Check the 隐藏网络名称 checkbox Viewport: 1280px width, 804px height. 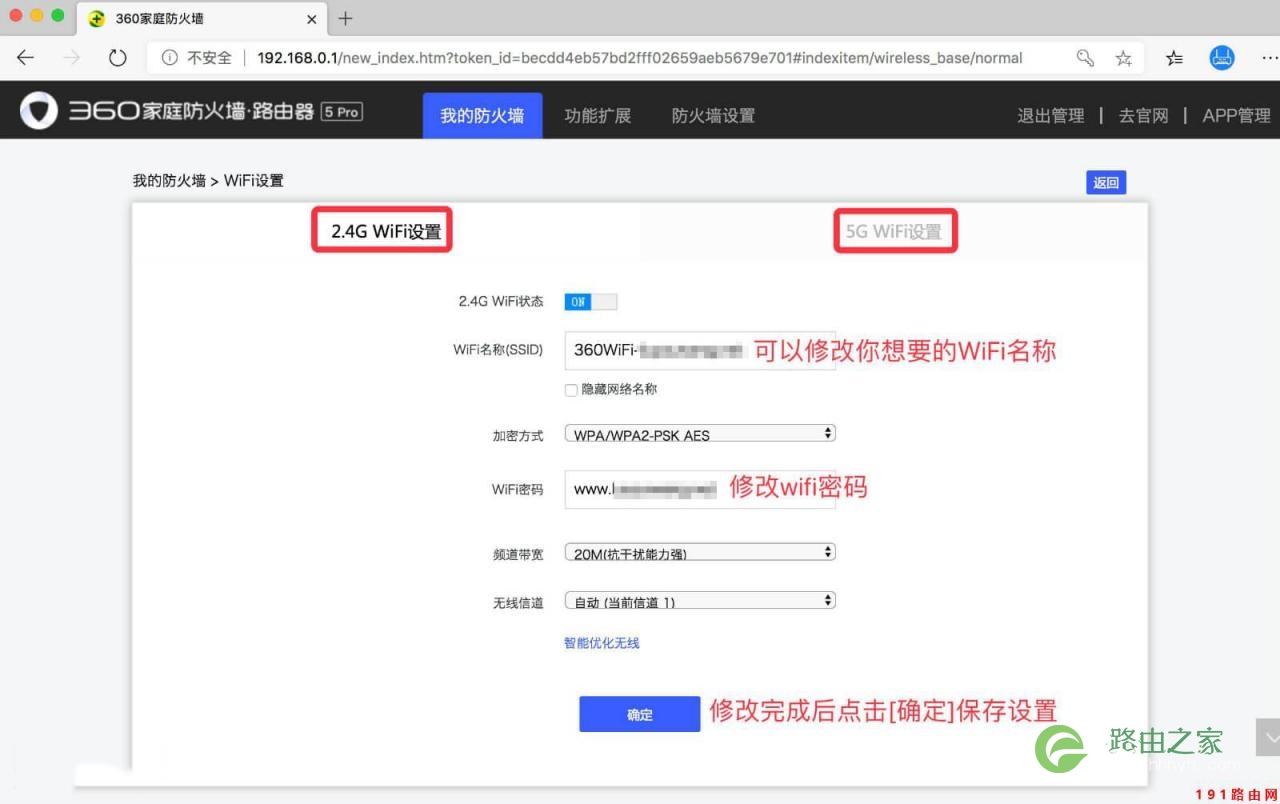[x=571, y=390]
